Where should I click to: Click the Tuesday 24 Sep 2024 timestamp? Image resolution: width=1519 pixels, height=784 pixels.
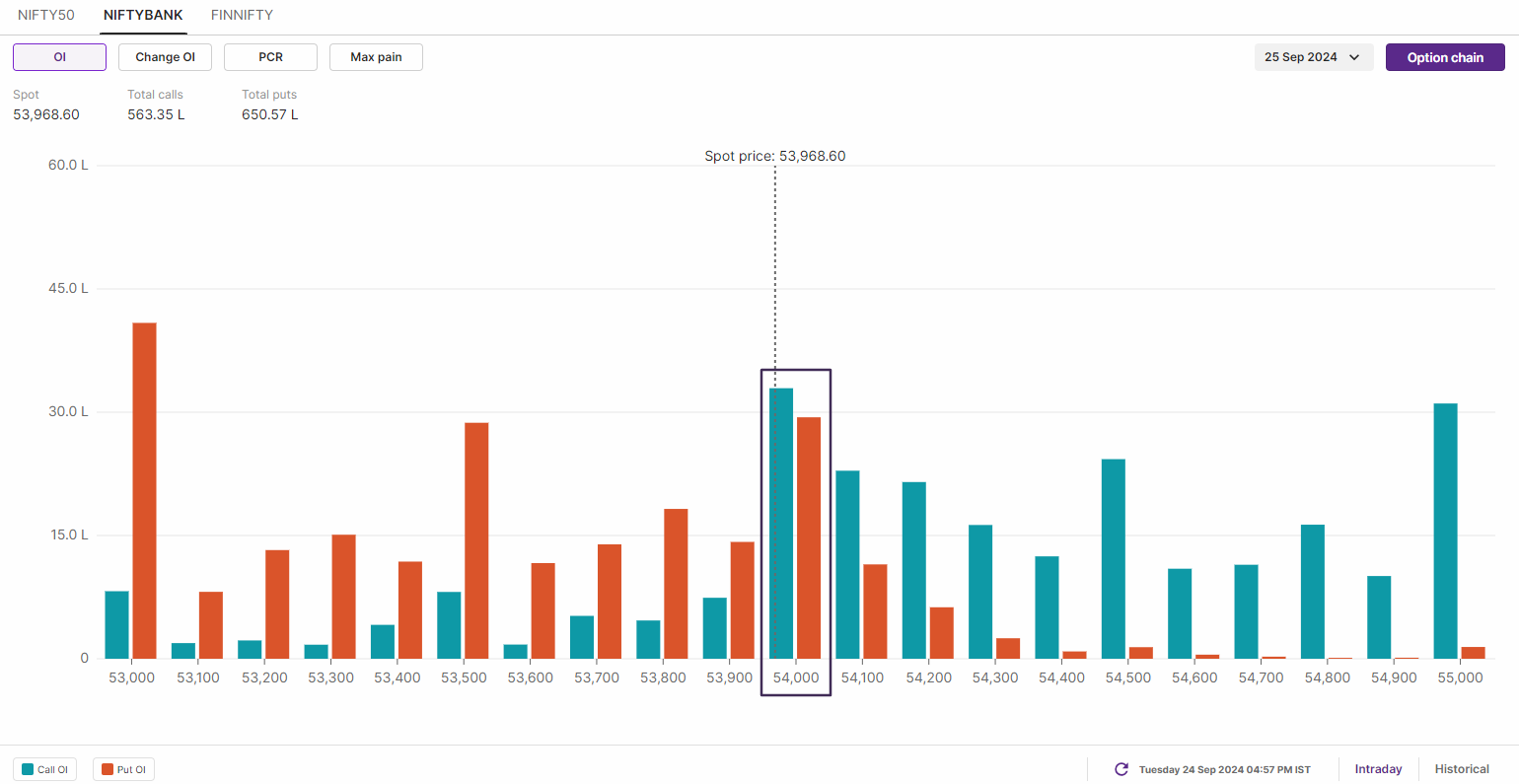pyautogui.click(x=1224, y=769)
